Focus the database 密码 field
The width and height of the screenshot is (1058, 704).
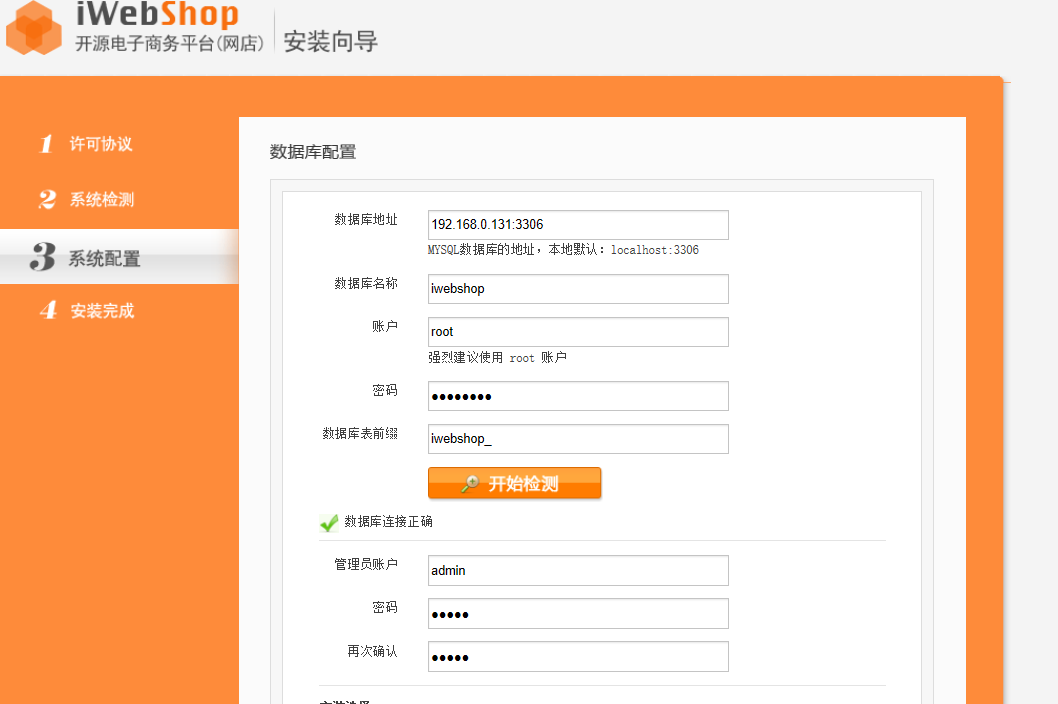[x=578, y=396]
